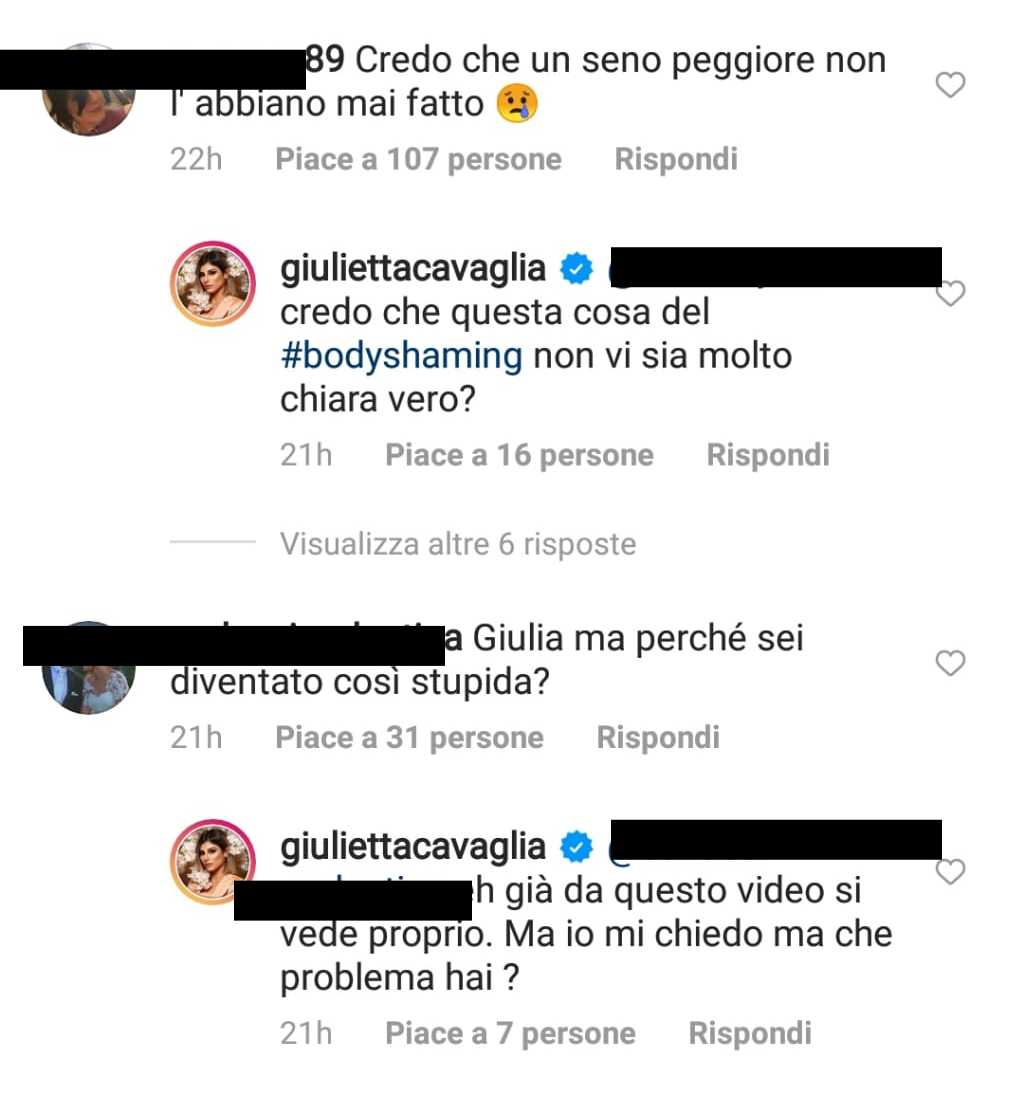Screen dimensions: 1024x1106
Task: Click verified badge beside first giuliettacavaglia reply
Action: click(x=577, y=269)
